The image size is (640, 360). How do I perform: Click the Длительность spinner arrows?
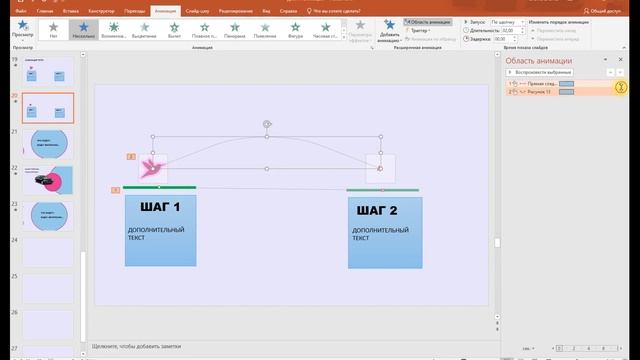(x=522, y=31)
